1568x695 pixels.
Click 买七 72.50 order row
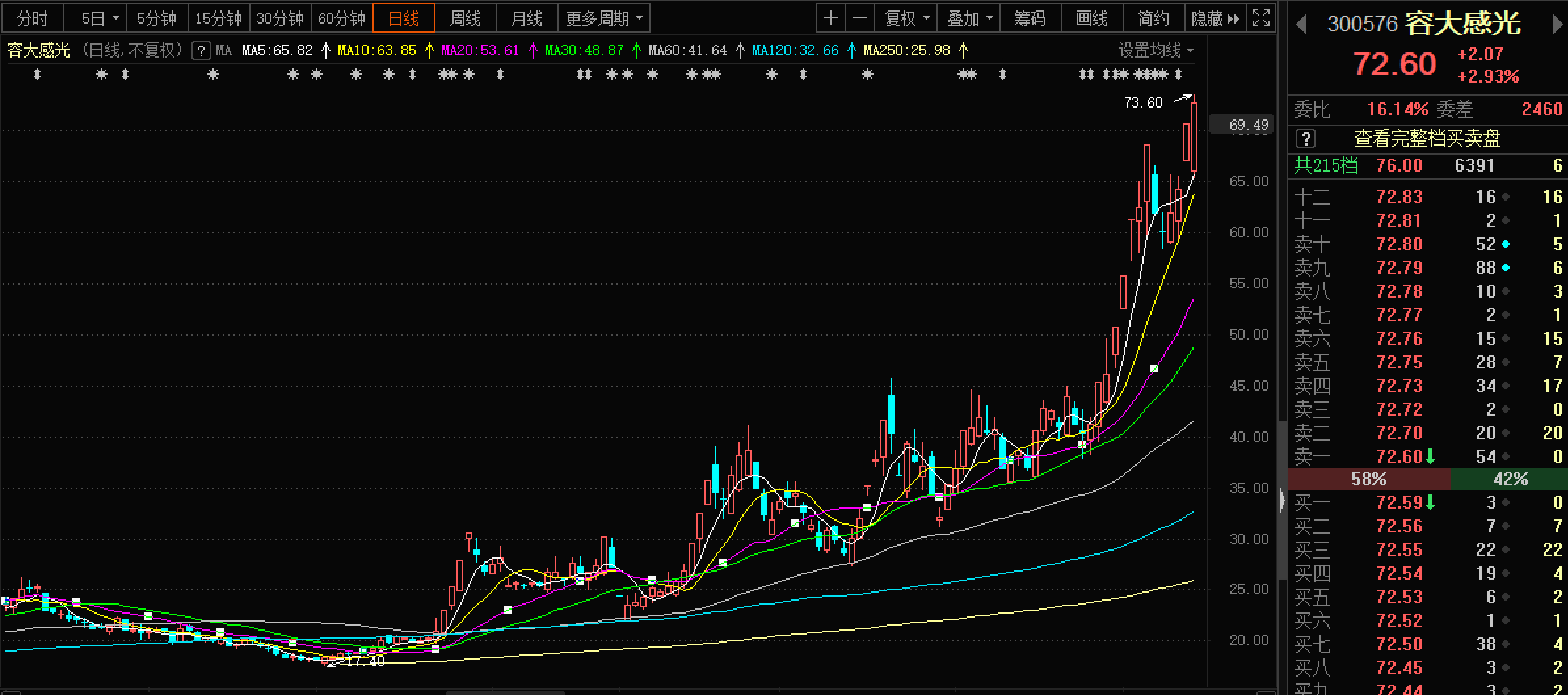point(1428,644)
